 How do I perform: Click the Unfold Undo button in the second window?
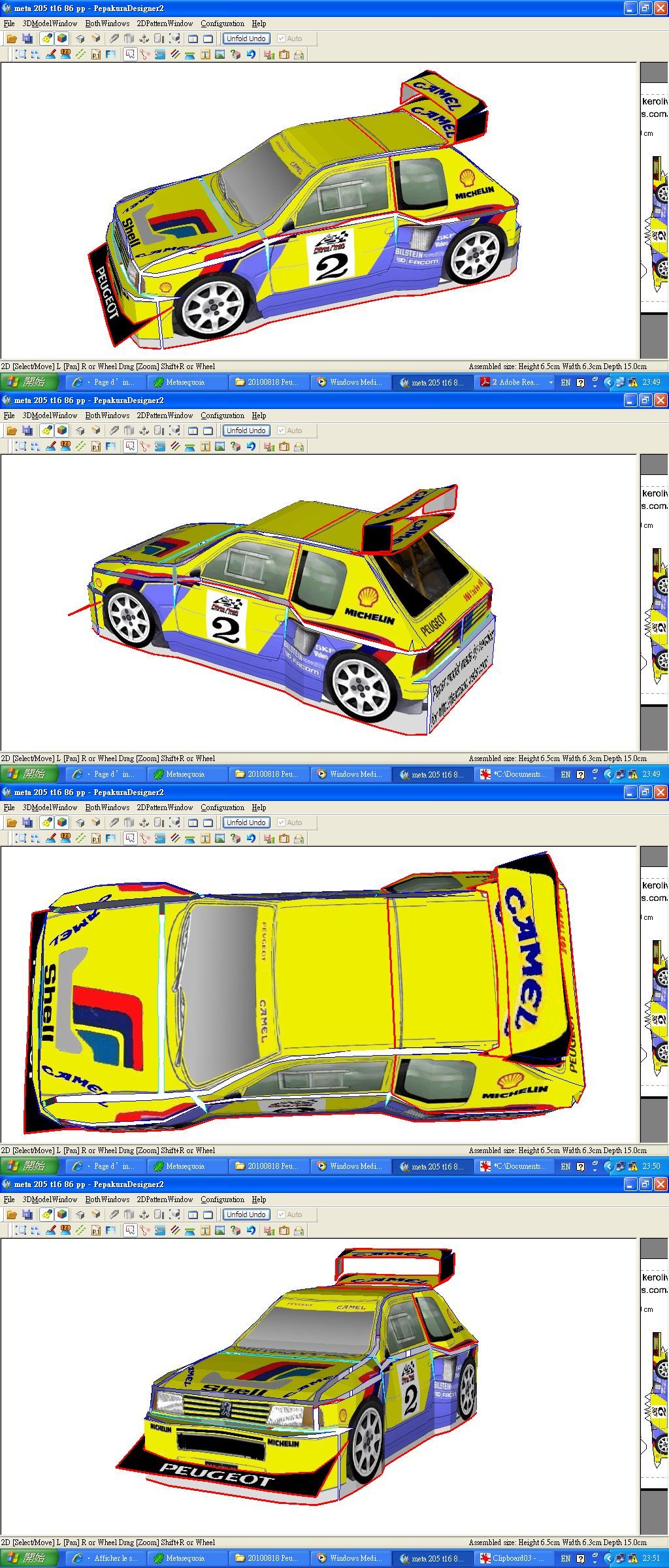(x=246, y=431)
